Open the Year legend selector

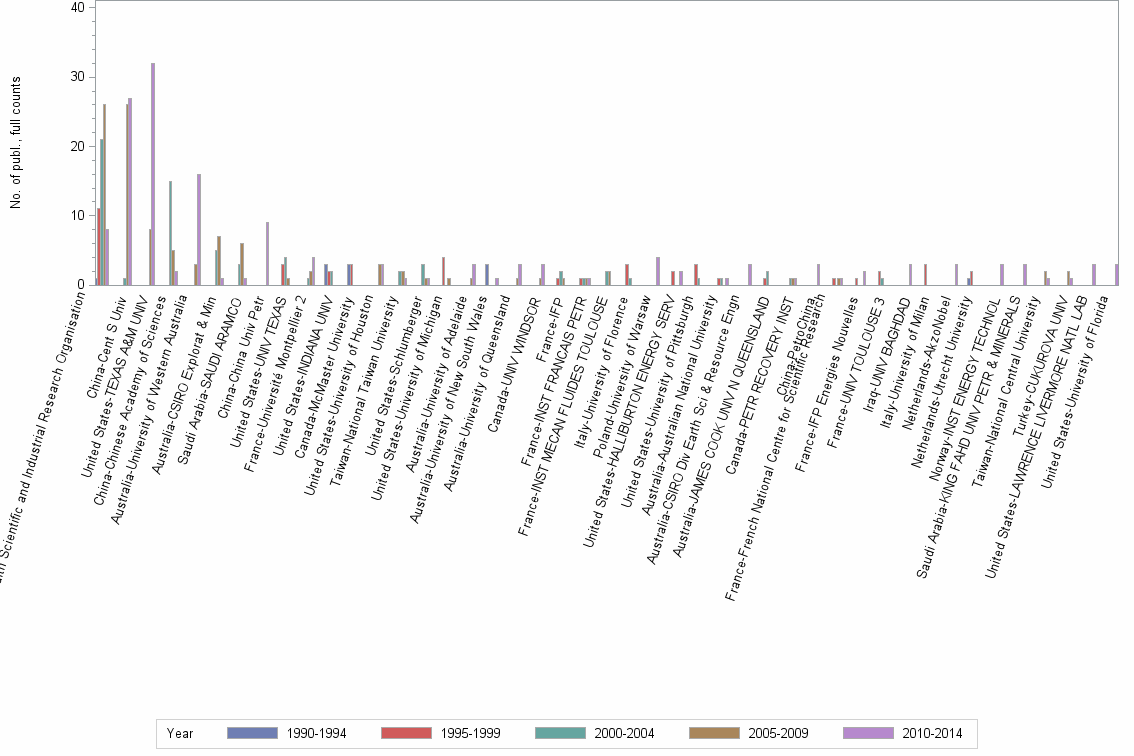tap(180, 733)
